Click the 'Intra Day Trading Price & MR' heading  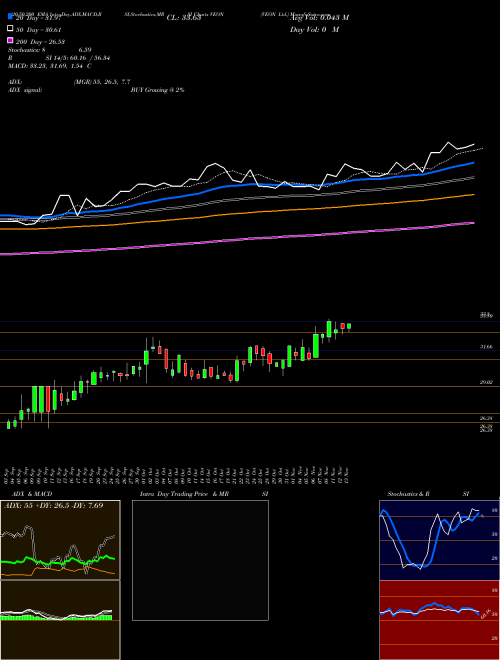[184, 494]
